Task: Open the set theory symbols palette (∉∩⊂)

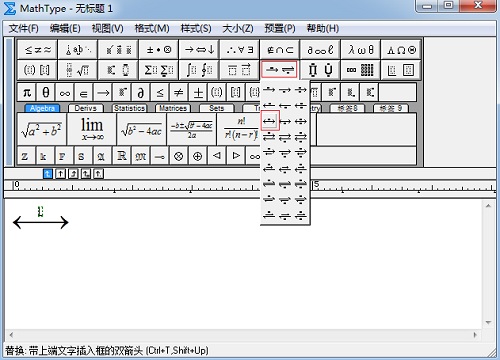Action: point(280,50)
